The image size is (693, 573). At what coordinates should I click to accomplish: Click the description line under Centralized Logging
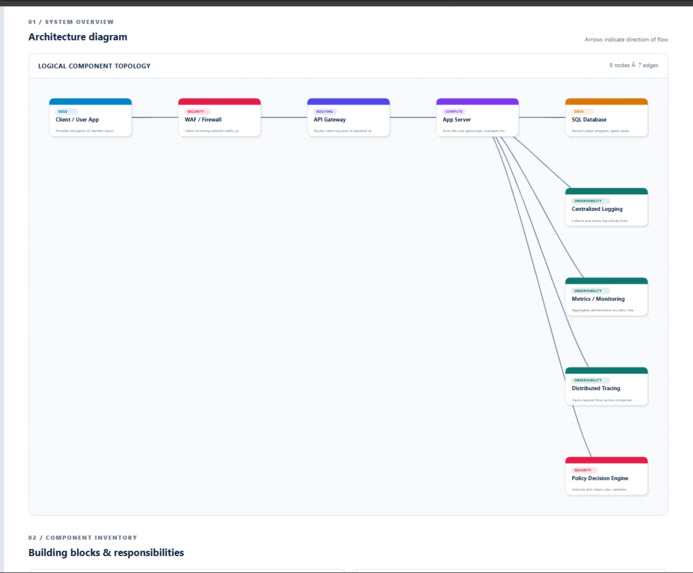599,221
